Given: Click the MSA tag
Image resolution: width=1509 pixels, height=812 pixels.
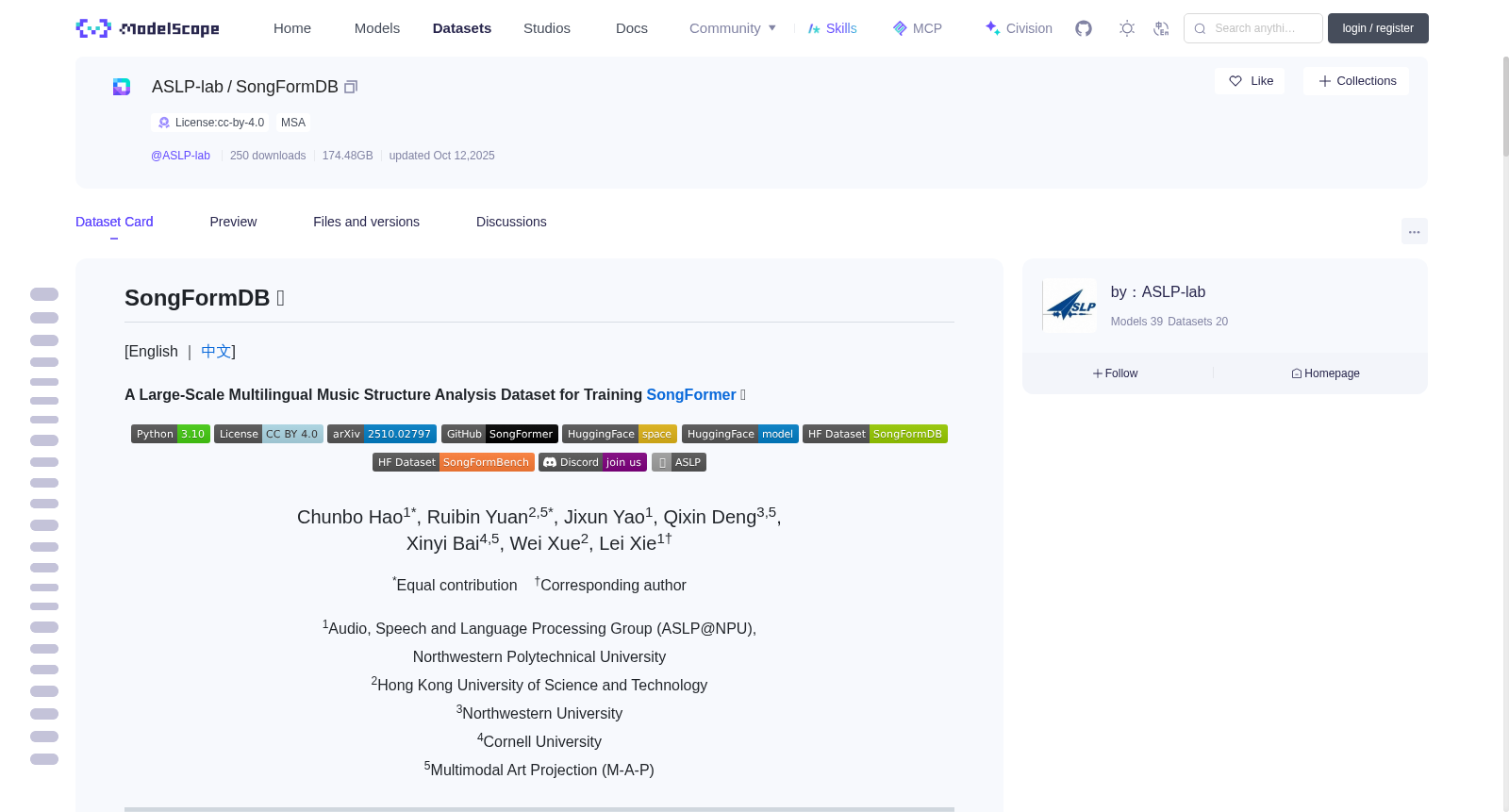Looking at the screenshot, I should pos(293,123).
